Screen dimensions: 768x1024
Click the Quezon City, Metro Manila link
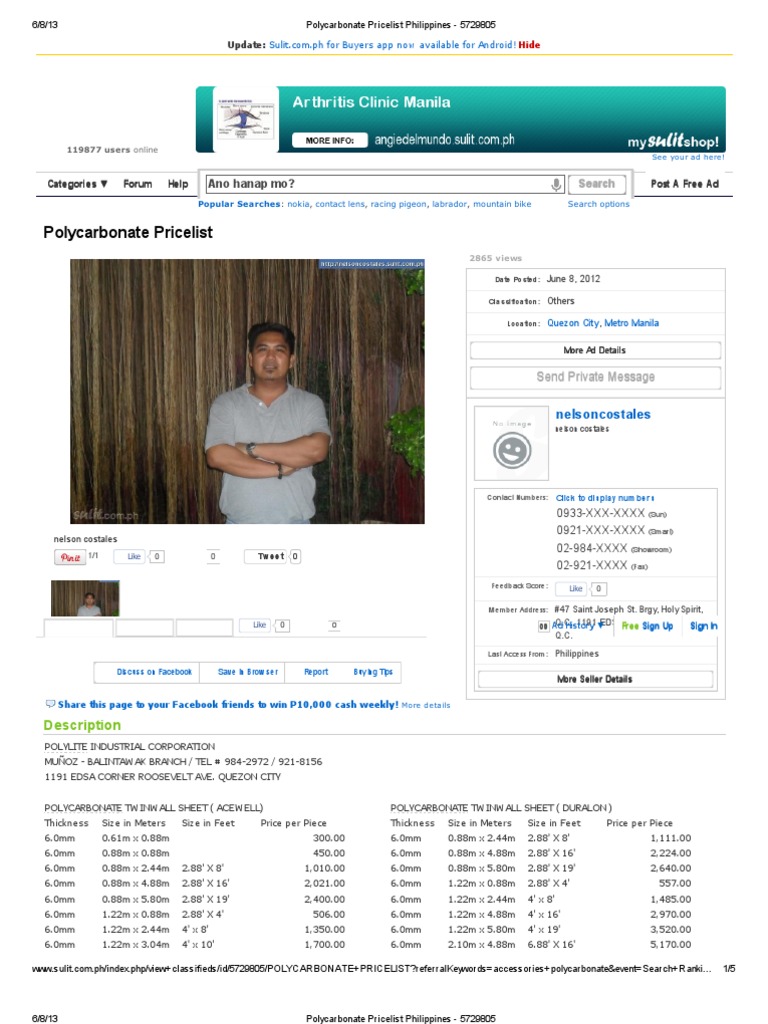pyautogui.click(x=603, y=323)
